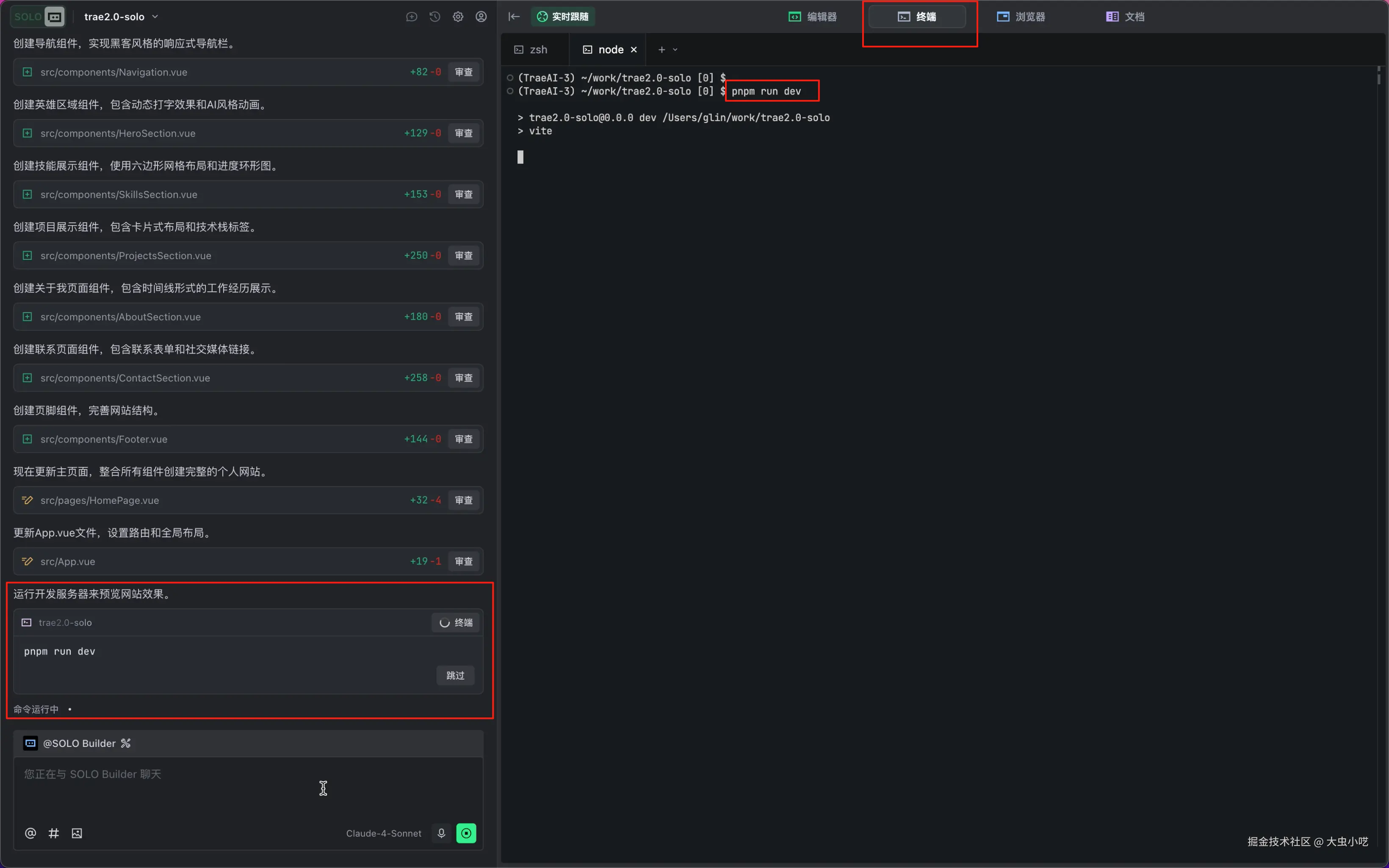Open the trae2.0-solo project dropdown
1389x868 pixels.
[x=121, y=17]
